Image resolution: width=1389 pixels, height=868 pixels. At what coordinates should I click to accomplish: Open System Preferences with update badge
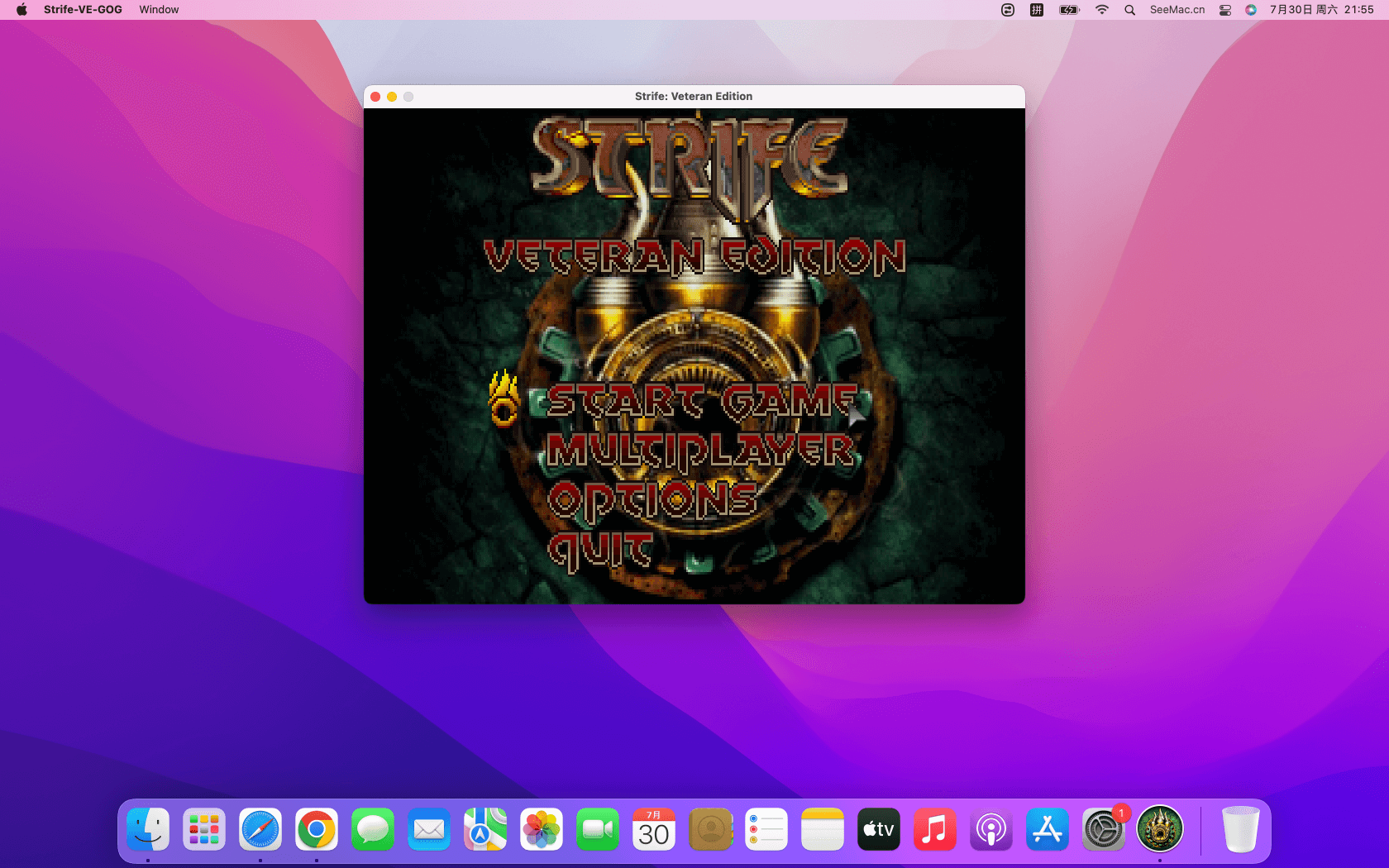click(x=1104, y=829)
